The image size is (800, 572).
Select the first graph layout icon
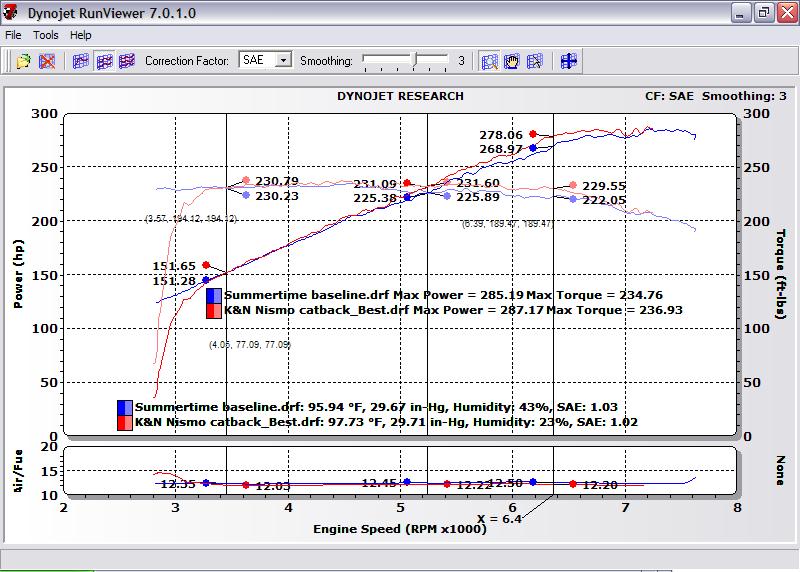81,61
